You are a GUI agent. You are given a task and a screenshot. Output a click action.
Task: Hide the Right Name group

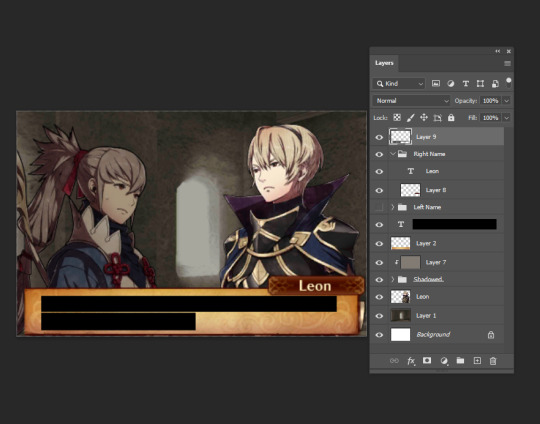click(x=379, y=154)
